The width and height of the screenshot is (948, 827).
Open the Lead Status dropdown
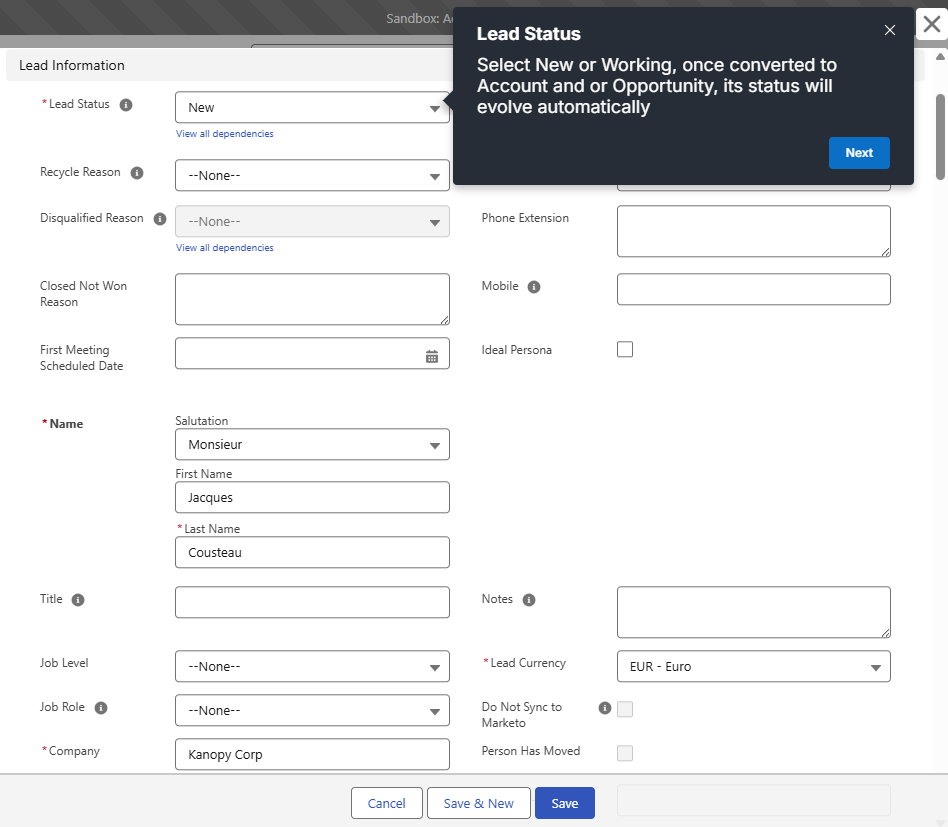(312, 108)
